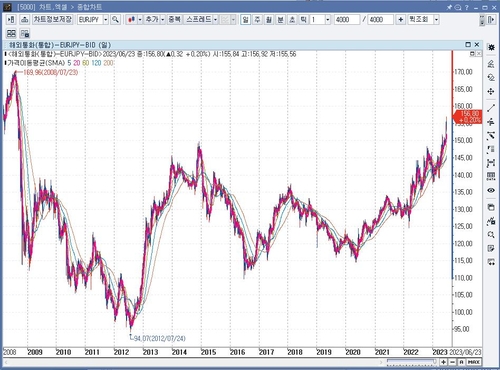Click the zoom in plus button at bottom
Image resolution: width=500 pixels, height=370 pixels.
[x=444, y=362]
